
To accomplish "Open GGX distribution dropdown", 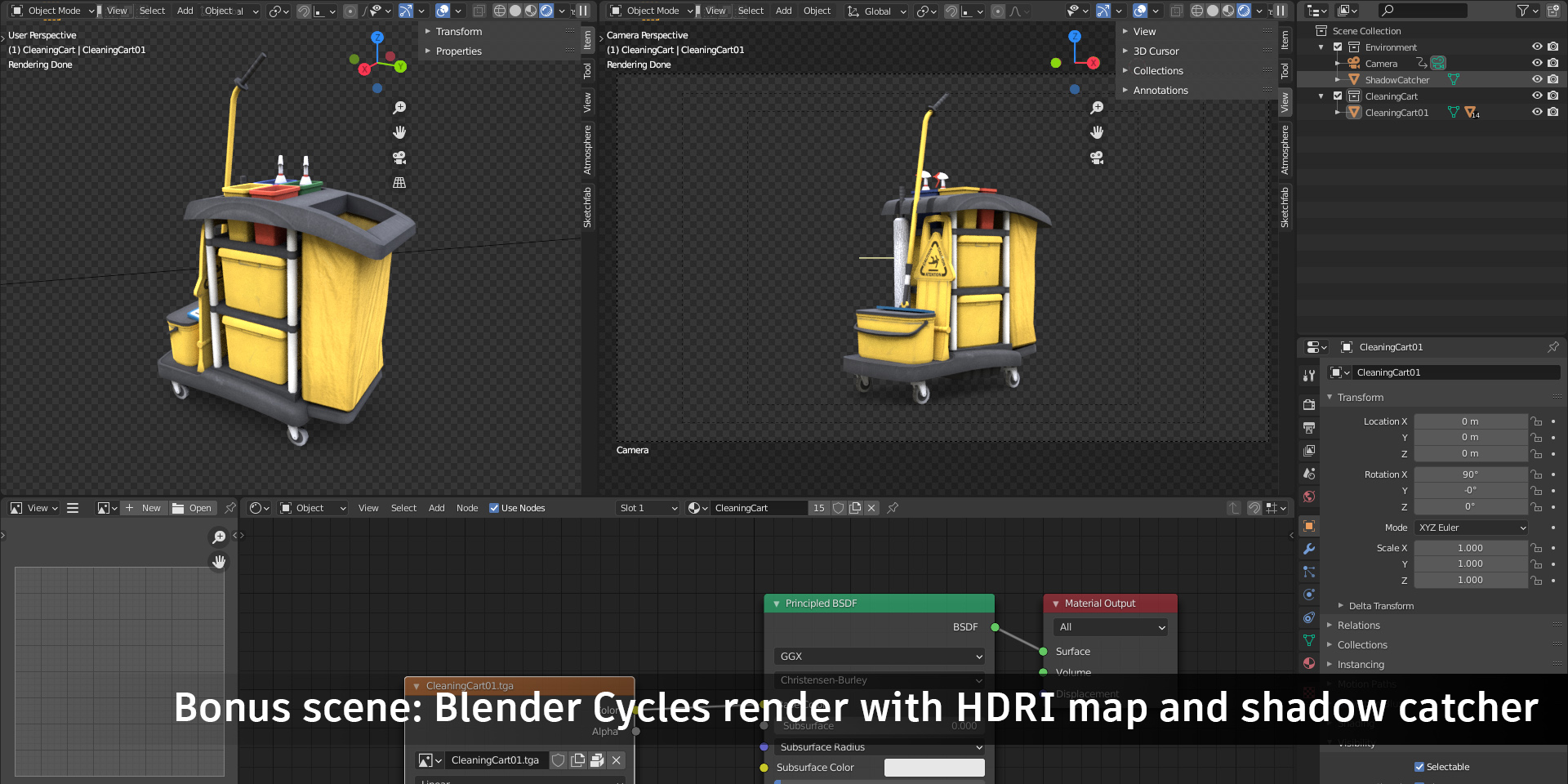I will click(x=879, y=657).
